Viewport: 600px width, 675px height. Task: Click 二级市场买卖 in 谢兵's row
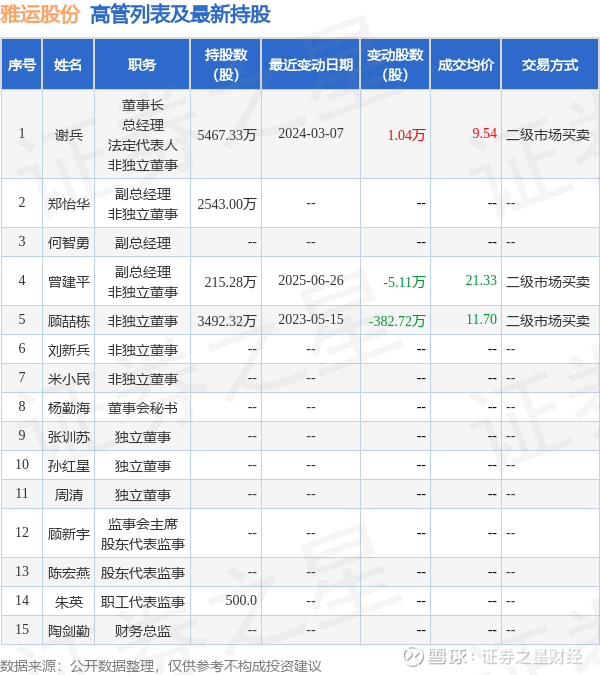[x=548, y=135]
